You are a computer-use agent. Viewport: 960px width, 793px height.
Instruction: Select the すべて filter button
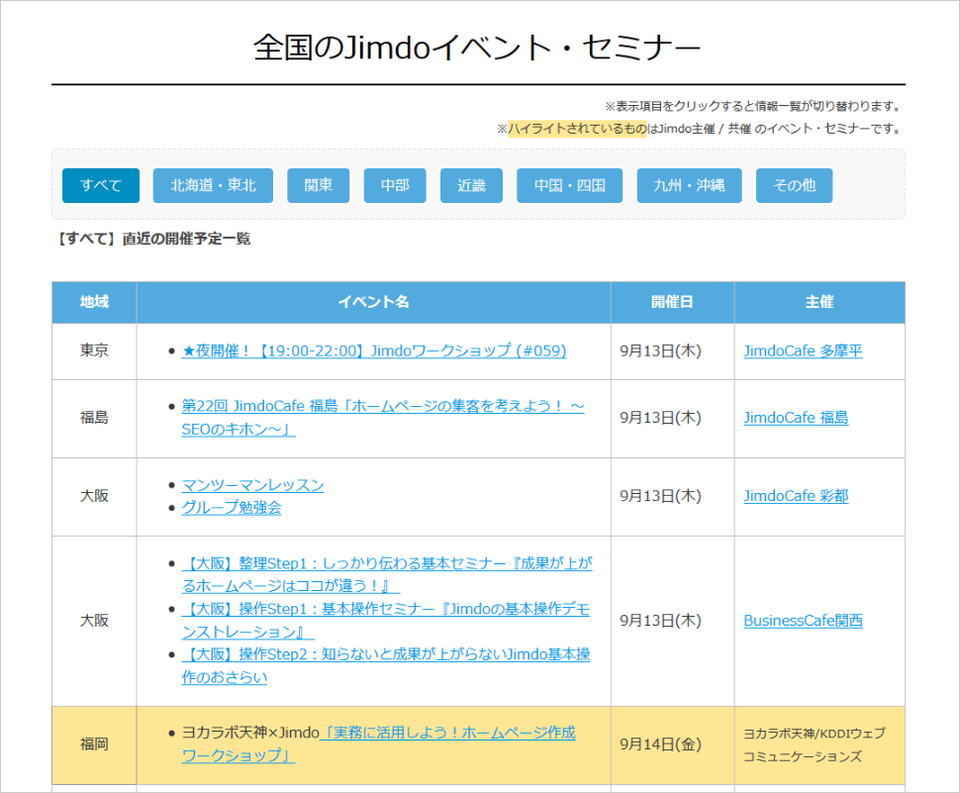pos(100,185)
